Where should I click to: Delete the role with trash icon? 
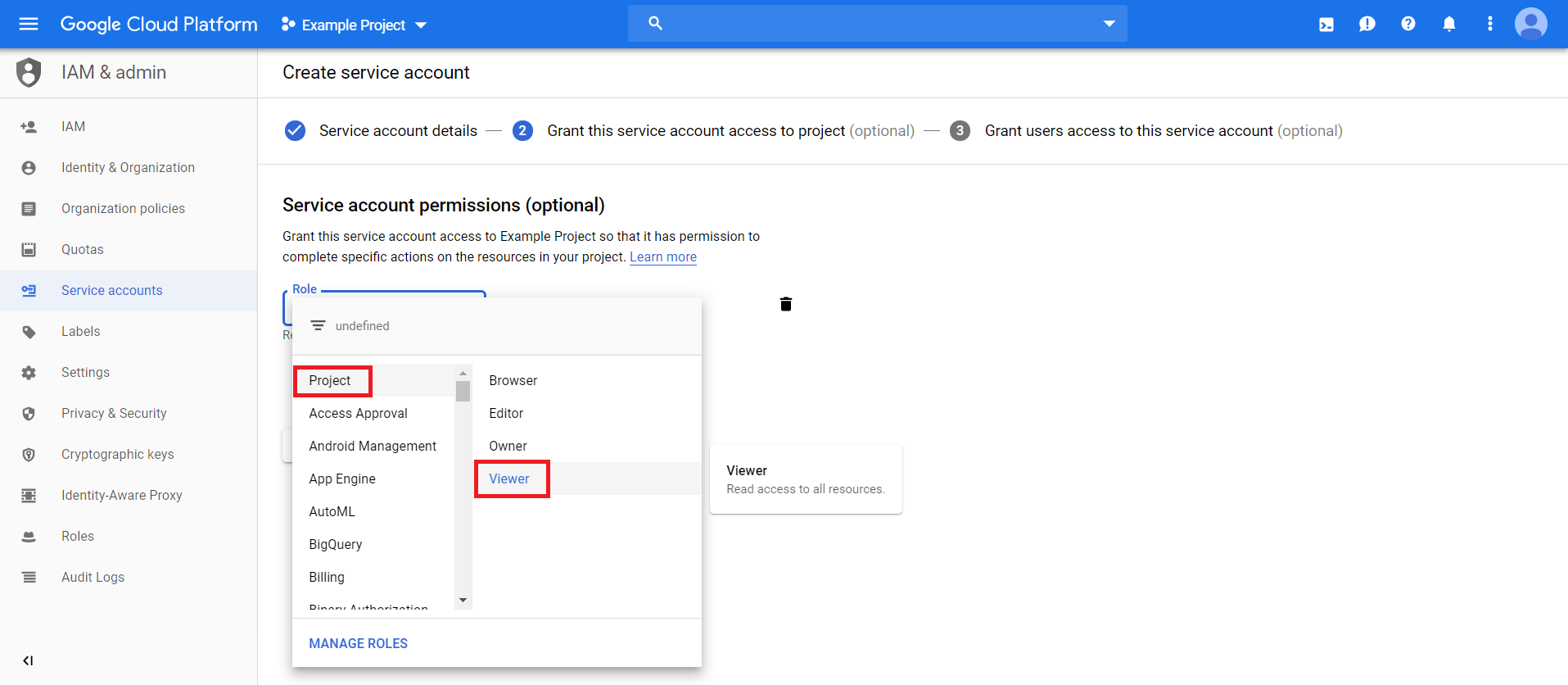[786, 304]
